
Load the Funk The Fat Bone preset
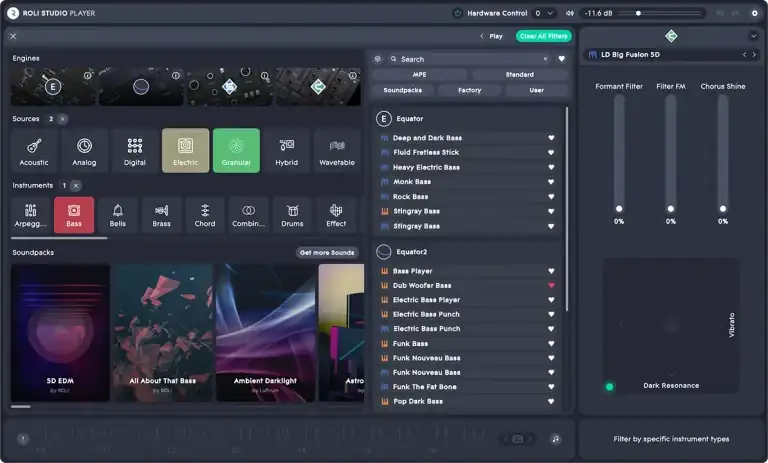click(468, 387)
